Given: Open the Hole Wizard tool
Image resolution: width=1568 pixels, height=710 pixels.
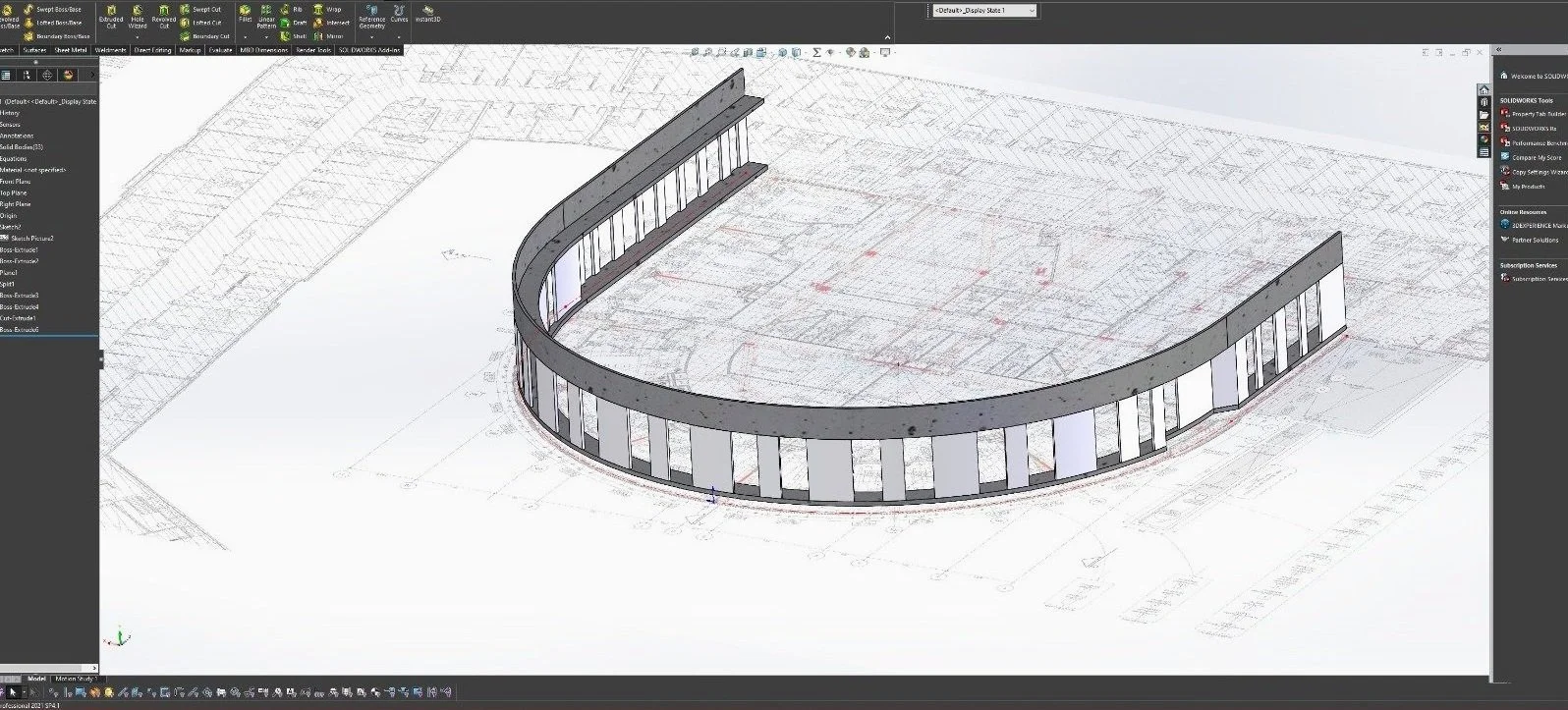Looking at the screenshot, I should pos(138,15).
